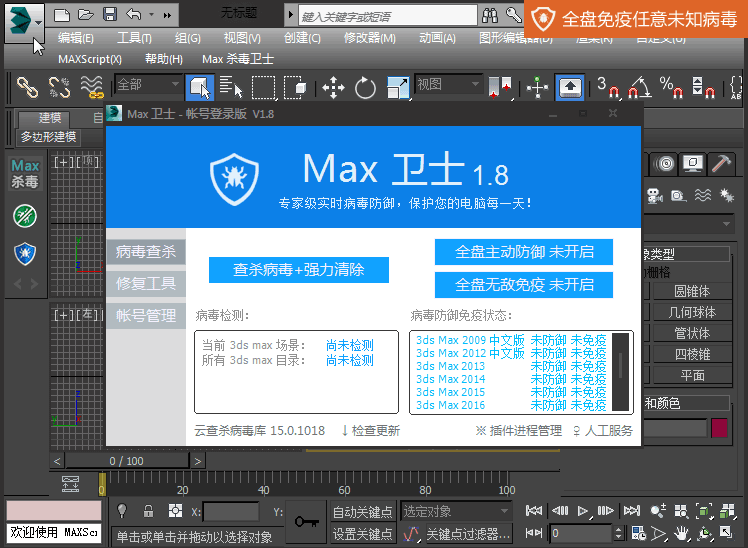Toggle the Angle Snap icon

tap(640, 88)
